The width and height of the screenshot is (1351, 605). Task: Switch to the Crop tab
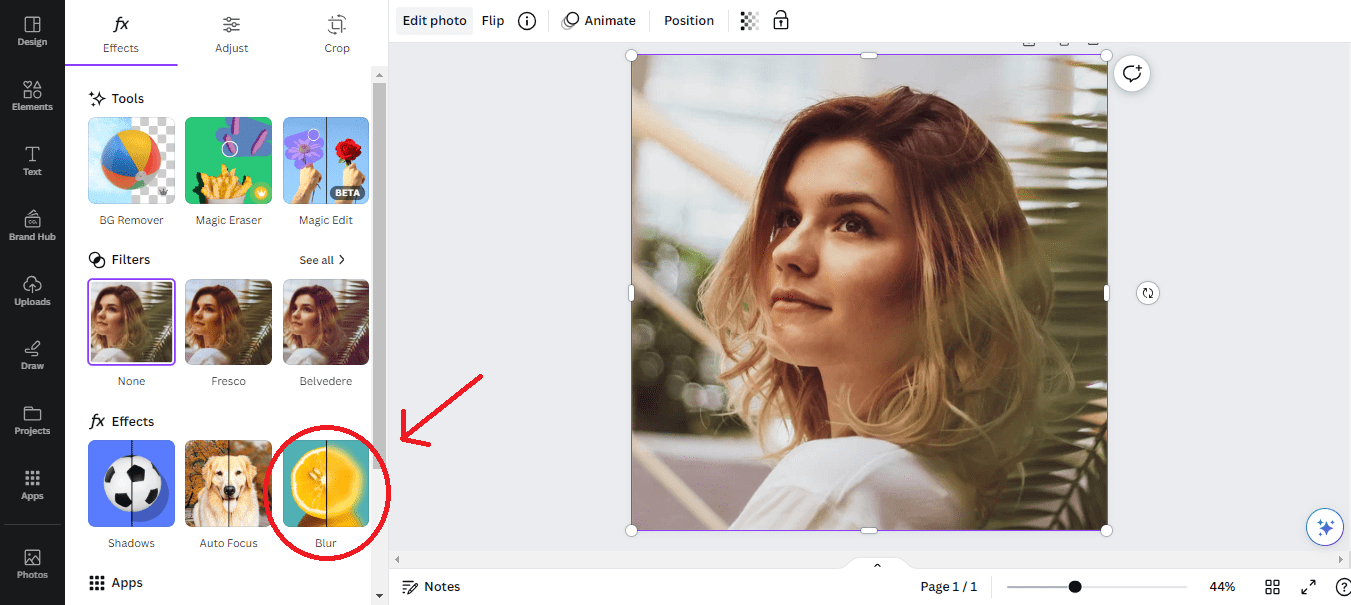[336, 35]
